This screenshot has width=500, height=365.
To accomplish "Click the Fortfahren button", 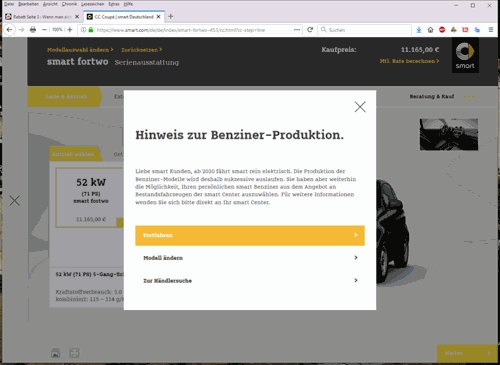I will (x=250, y=235).
